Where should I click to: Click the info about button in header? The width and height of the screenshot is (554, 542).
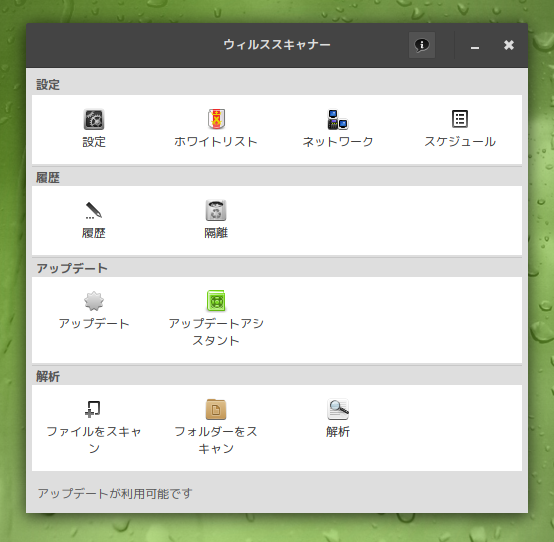coord(422,45)
